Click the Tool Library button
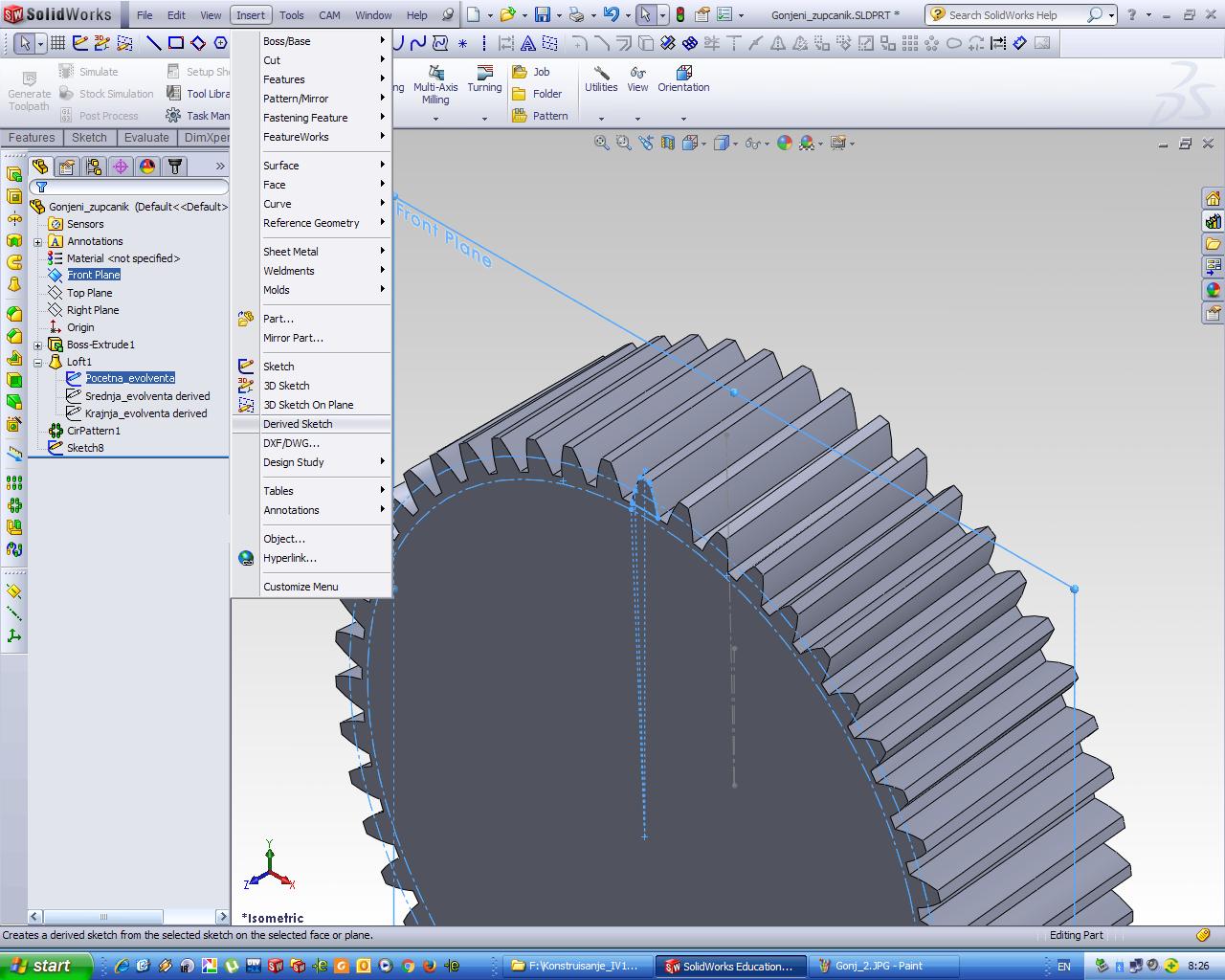The height and width of the screenshot is (980, 1225). [197, 94]
